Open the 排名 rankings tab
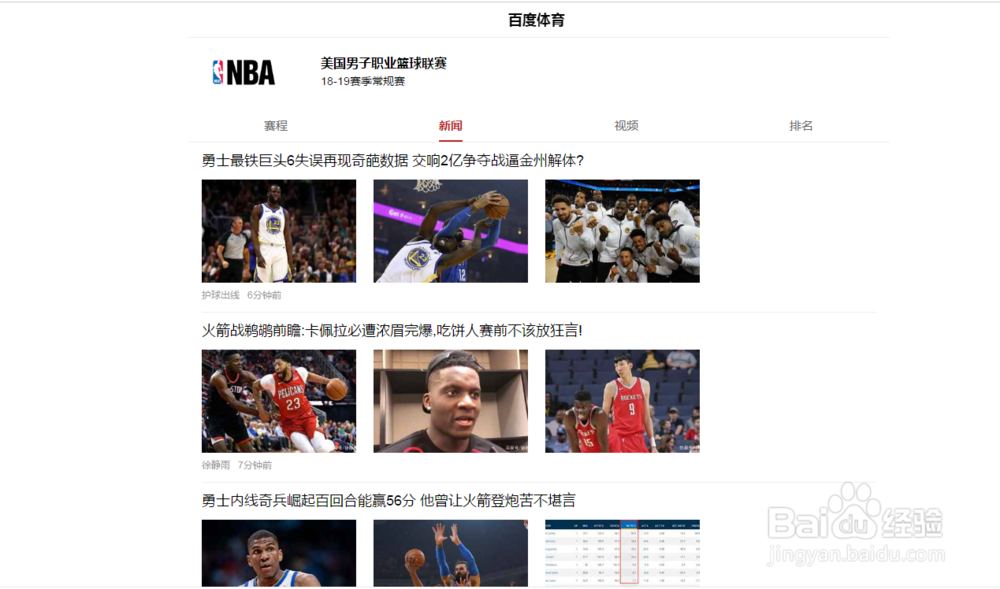The width and height of the screenshot is (1000, 589). [x=801, y=126]
